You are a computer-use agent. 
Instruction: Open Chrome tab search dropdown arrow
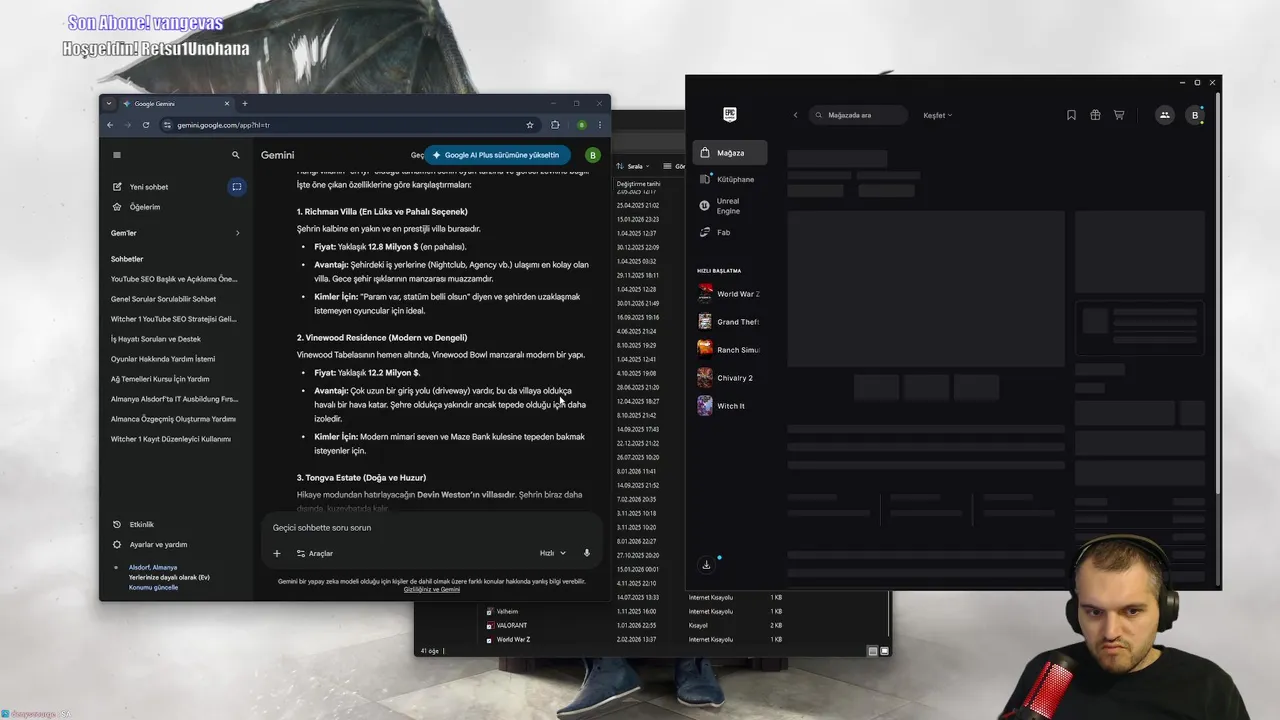click(x=109, y=103)
